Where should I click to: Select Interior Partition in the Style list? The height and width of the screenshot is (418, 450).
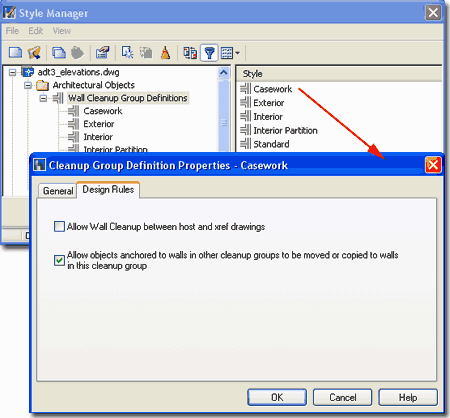[x=285, y=130]
